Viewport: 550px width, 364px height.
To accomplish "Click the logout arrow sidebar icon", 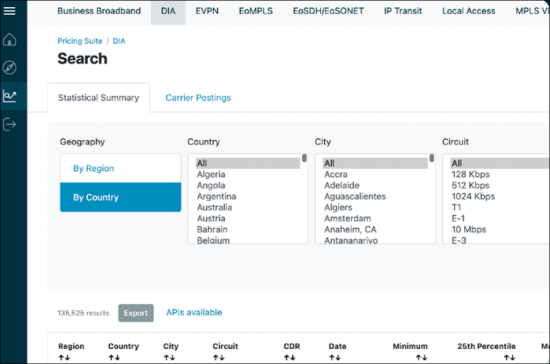I will [9, 124].
